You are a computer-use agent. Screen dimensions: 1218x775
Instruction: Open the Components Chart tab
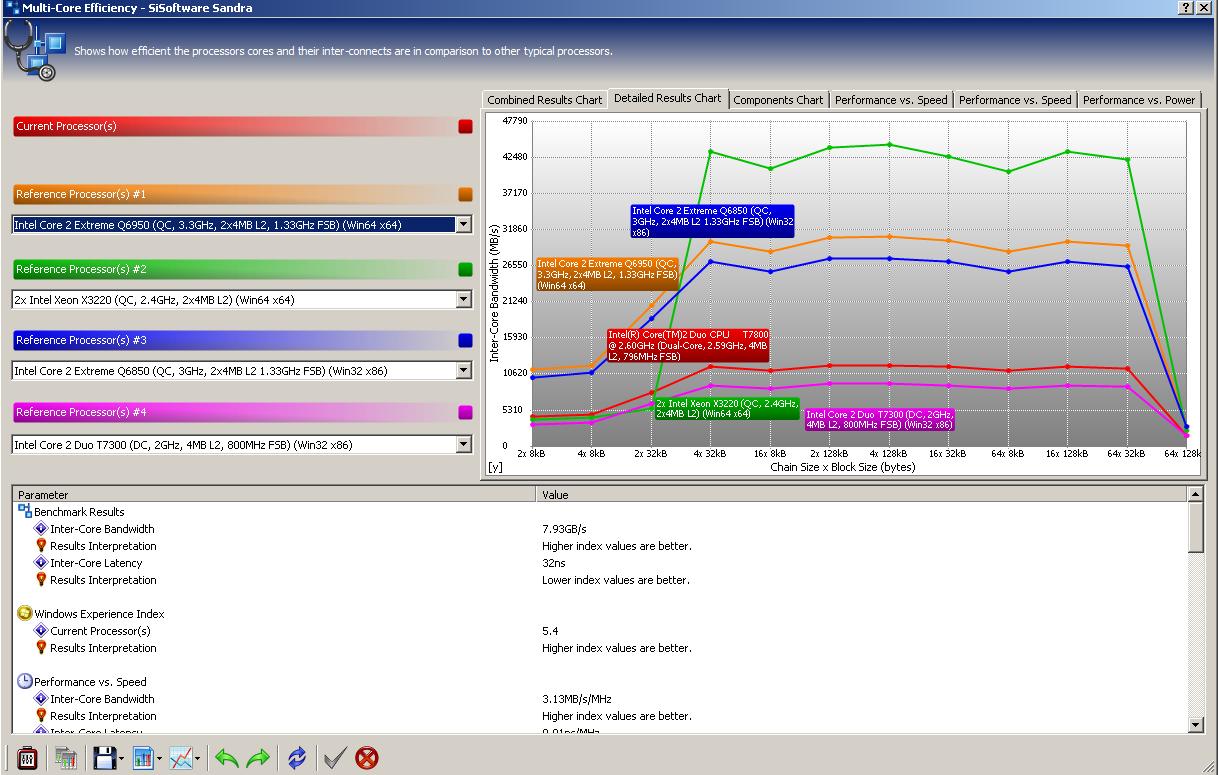point(778,100)
